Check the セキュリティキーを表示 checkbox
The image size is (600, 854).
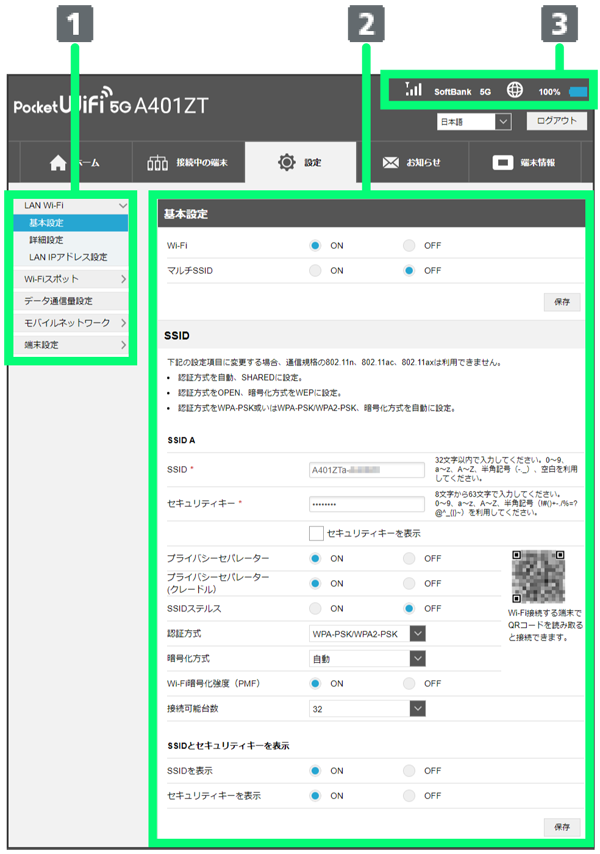click(317, 533)
